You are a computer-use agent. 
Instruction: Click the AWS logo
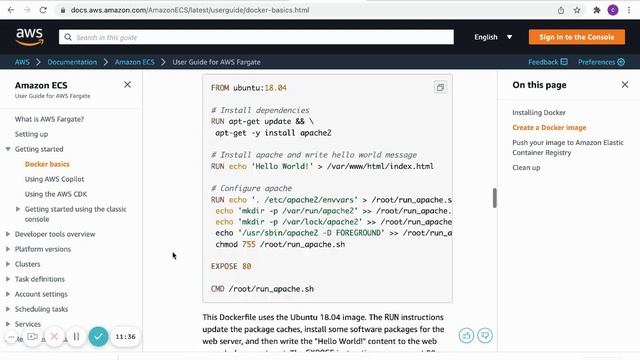30,37
